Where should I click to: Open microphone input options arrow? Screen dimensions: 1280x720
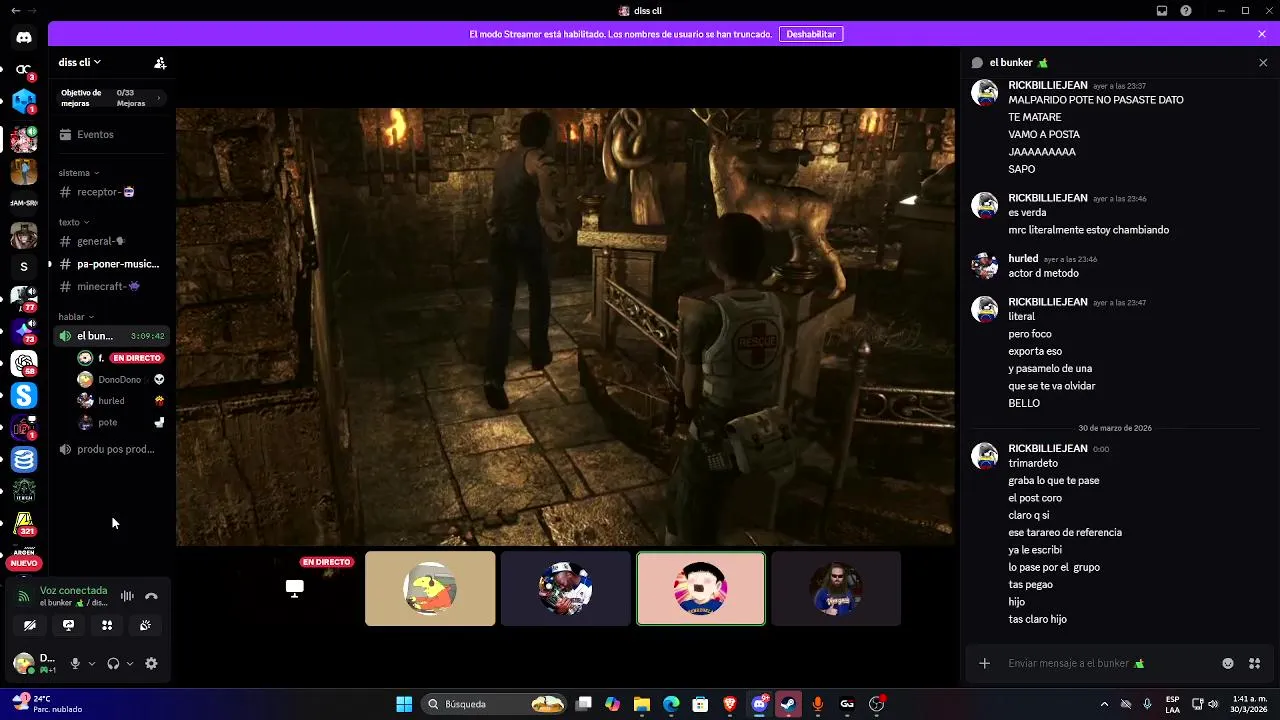[91, 663]
